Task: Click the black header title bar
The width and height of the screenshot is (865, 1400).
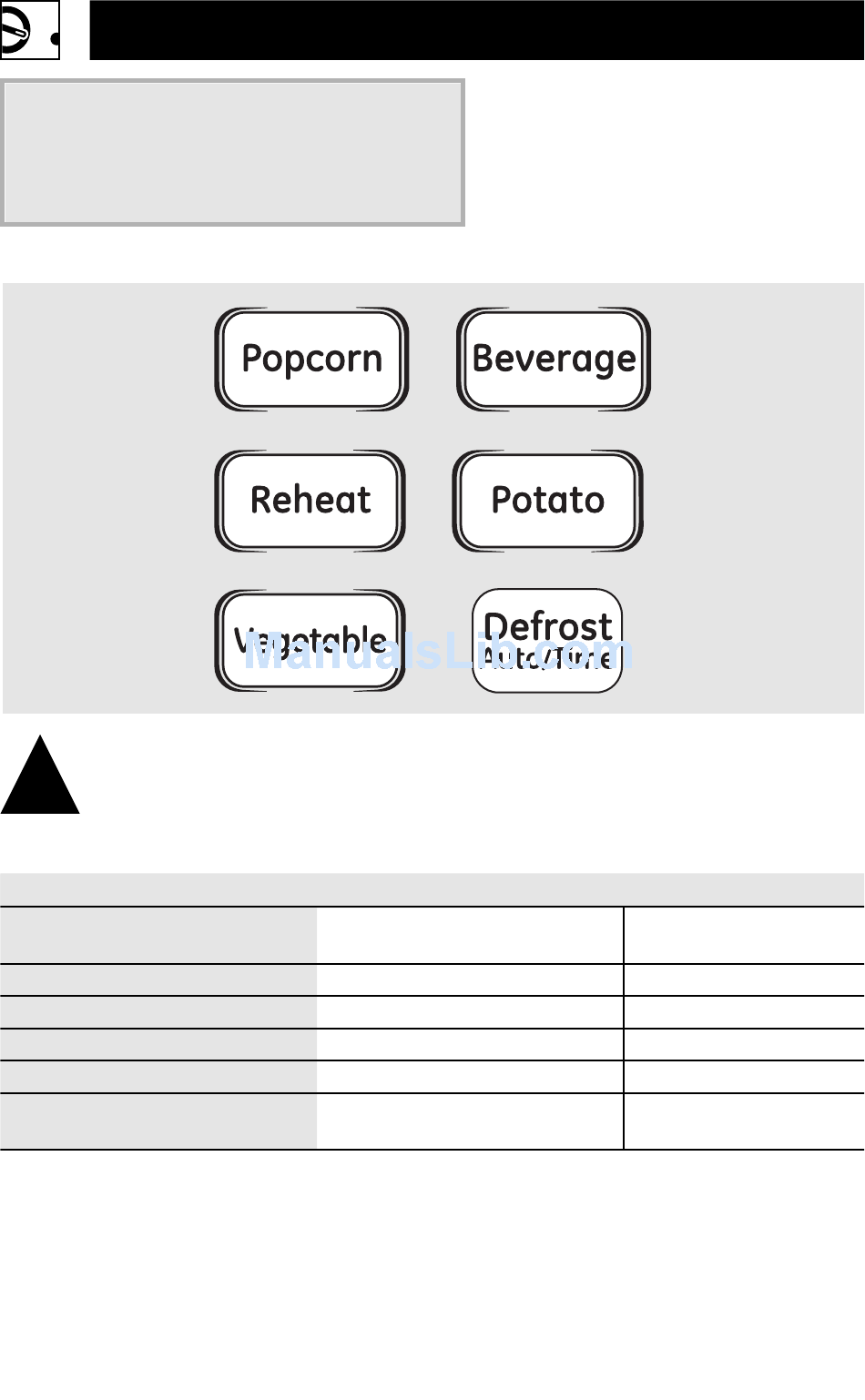Action: 477,31
